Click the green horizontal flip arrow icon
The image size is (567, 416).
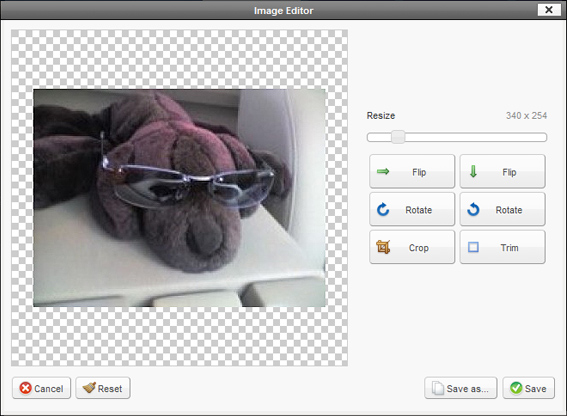(383, 171)
